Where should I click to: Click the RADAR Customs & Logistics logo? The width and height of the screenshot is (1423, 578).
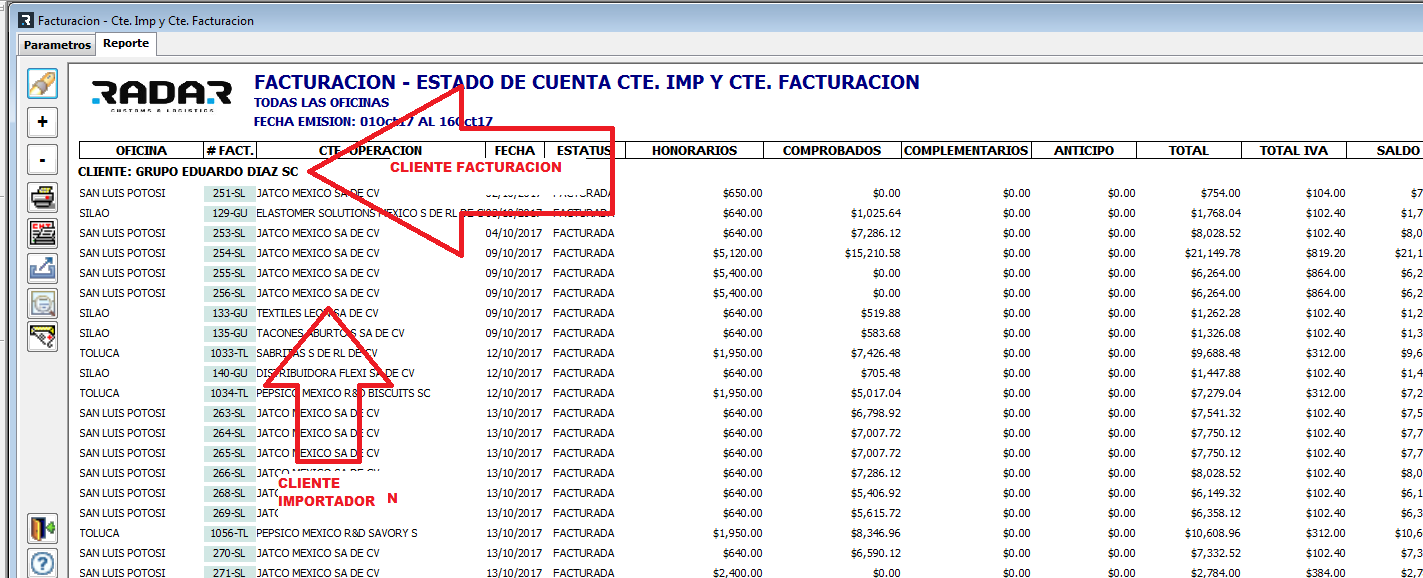click(x=161, y=96)
